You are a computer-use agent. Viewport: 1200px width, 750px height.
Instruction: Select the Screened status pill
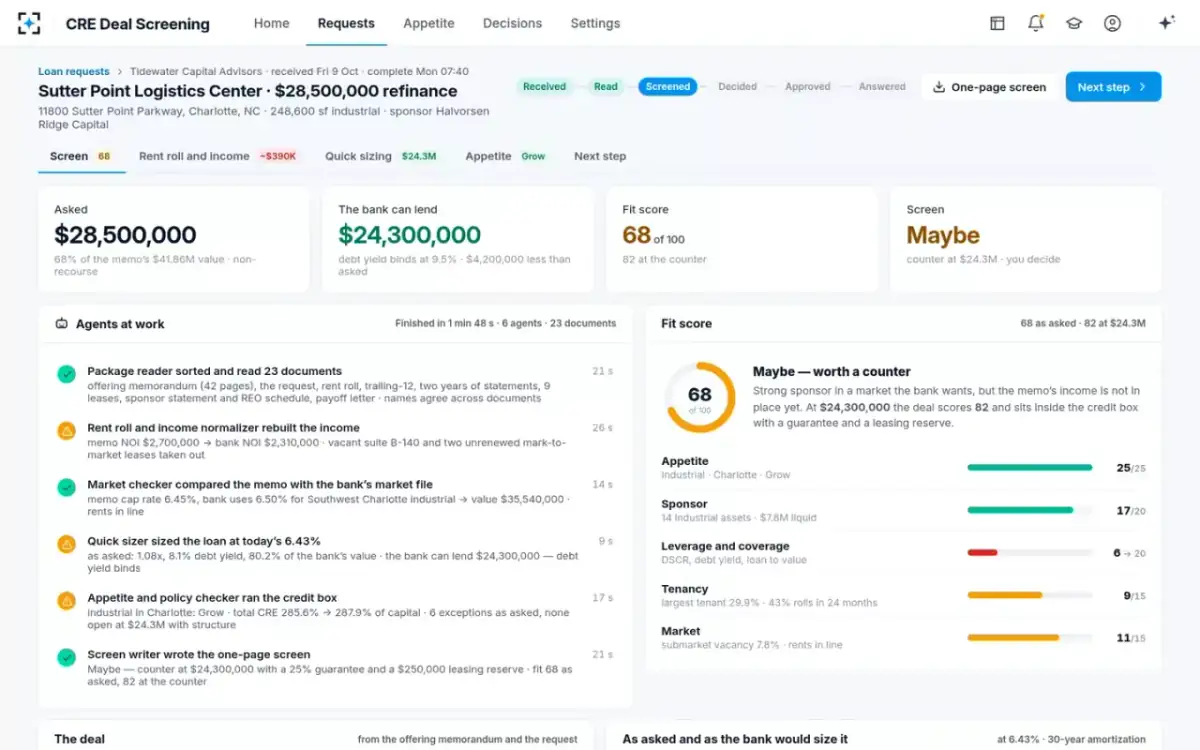[x=668, y=87]
